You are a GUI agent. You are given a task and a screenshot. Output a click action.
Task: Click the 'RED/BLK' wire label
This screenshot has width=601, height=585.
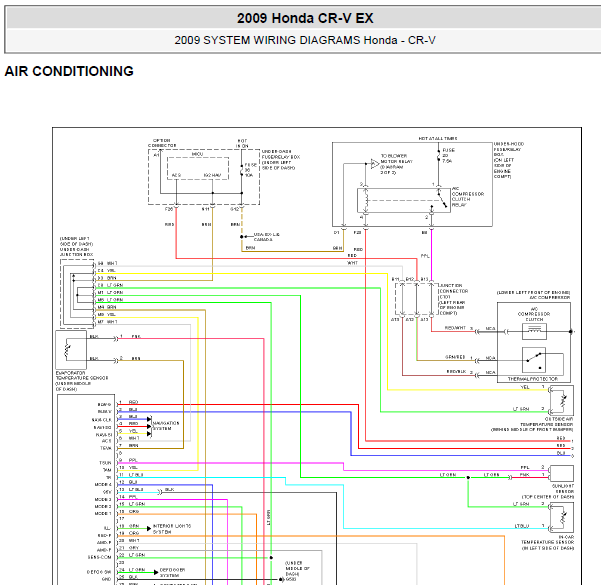coord(456,371)
